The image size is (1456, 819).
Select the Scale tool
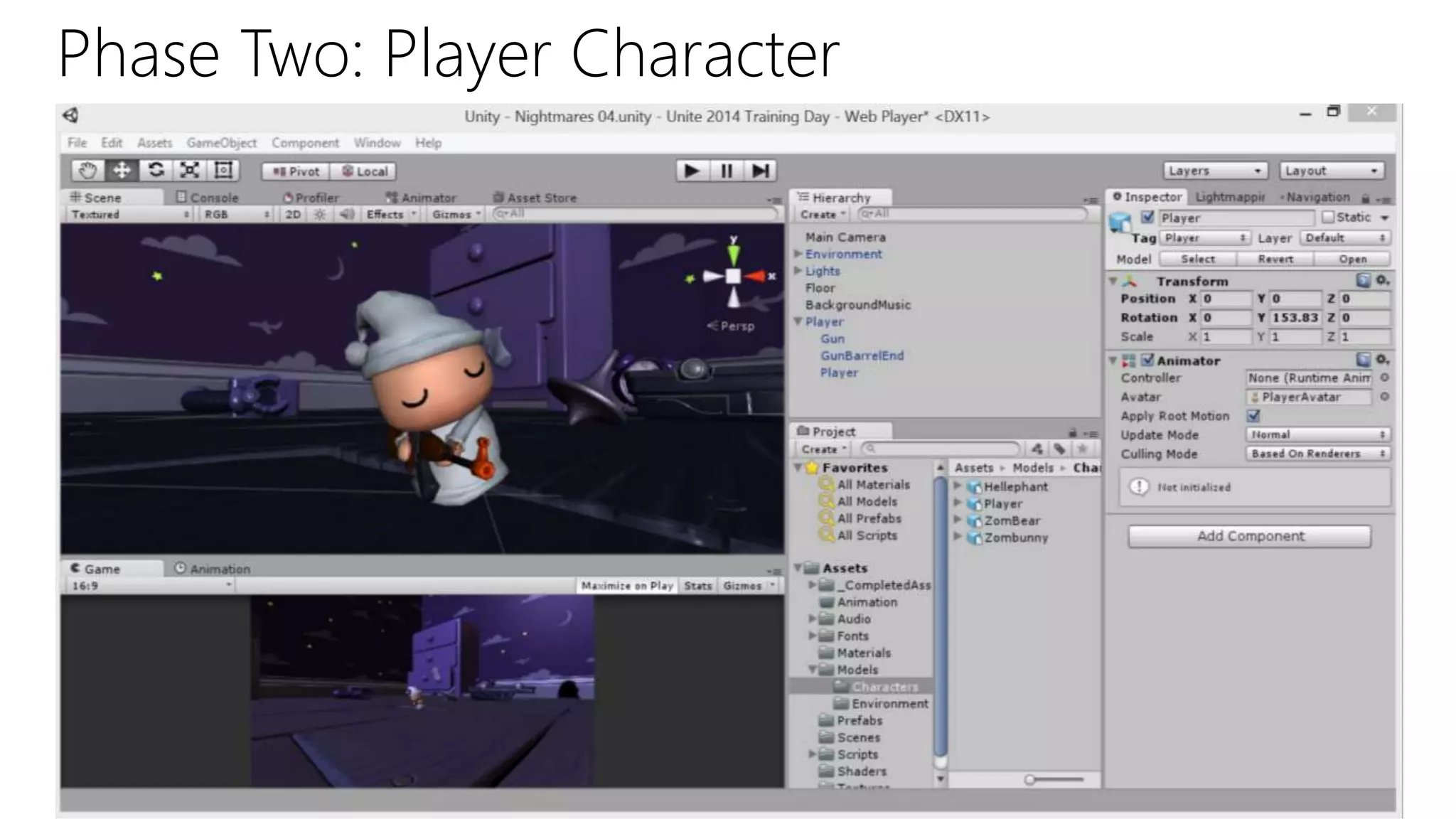[x=190, y=171]
